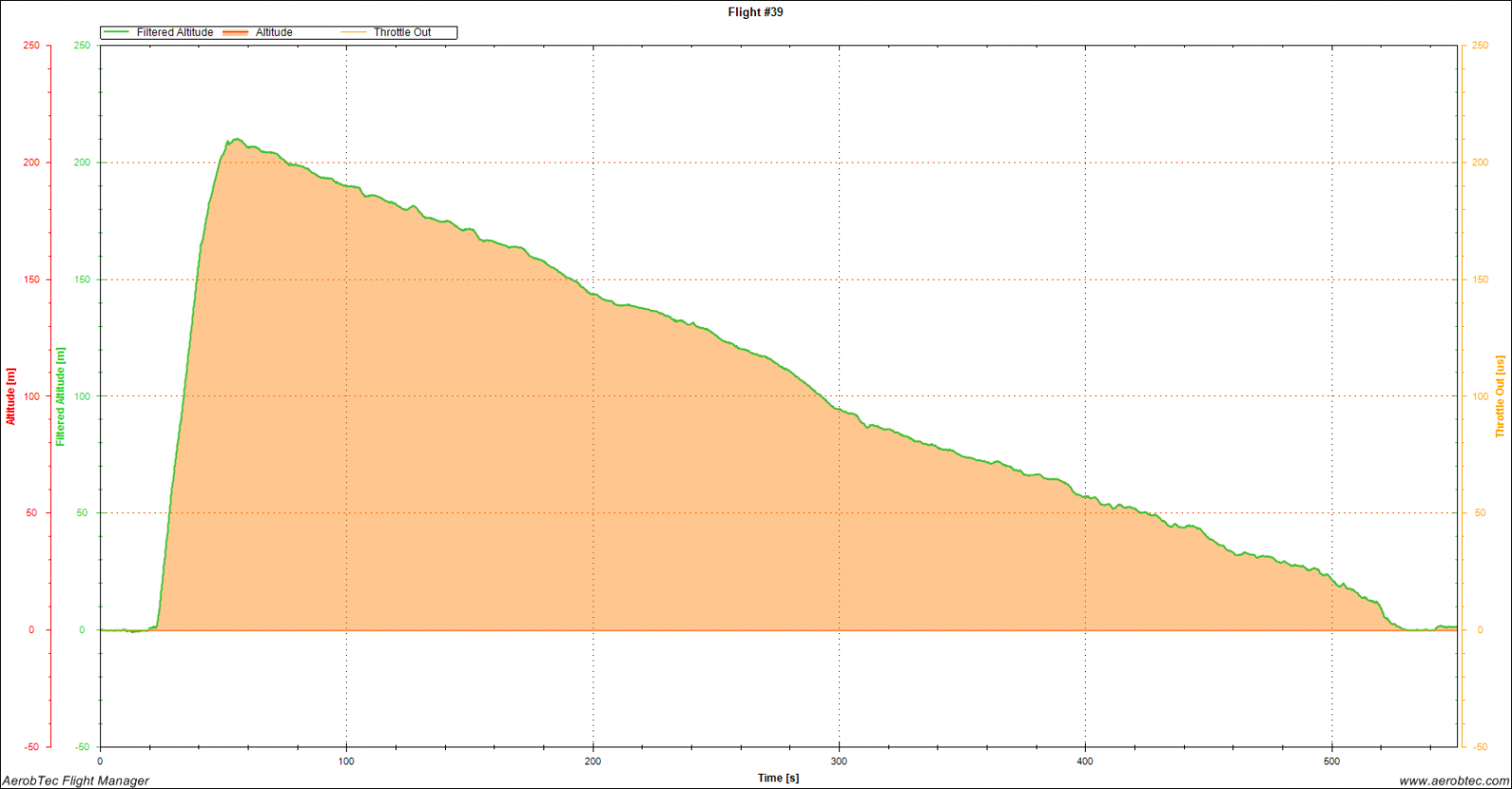The image size is (1512, 789).
Task: Click the green 'Filtered Altitude [m]' axis title
Action: point(60,397)
